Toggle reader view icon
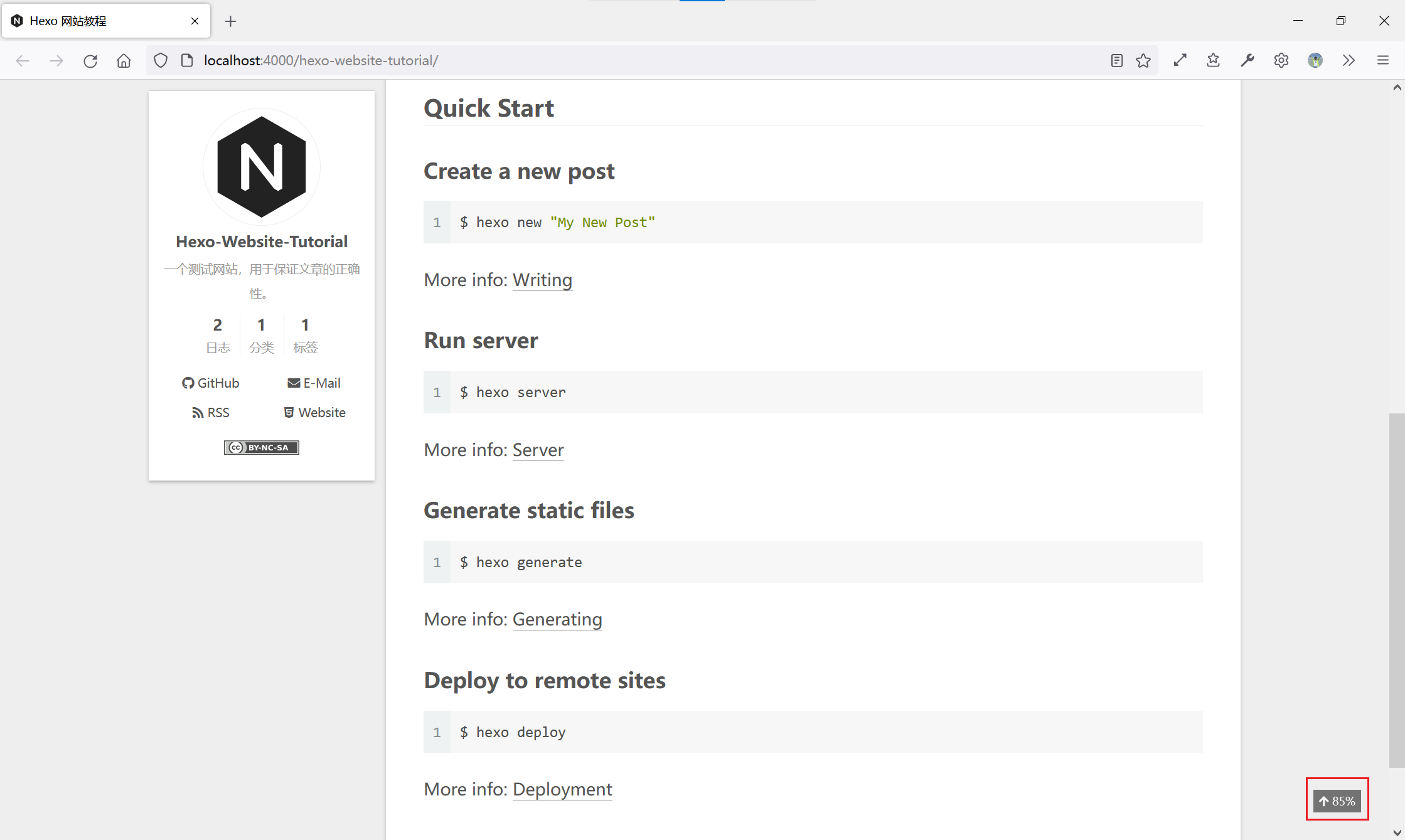1405x840 pixels. coord(1116,60)
